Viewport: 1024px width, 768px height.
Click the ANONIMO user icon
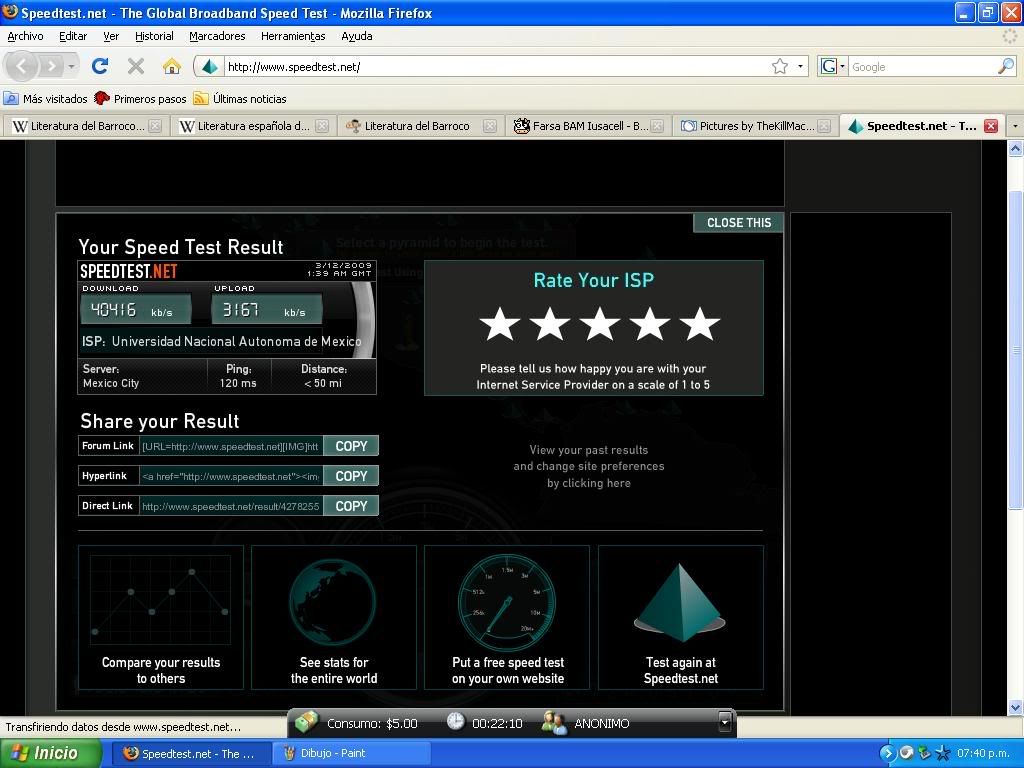554,723
